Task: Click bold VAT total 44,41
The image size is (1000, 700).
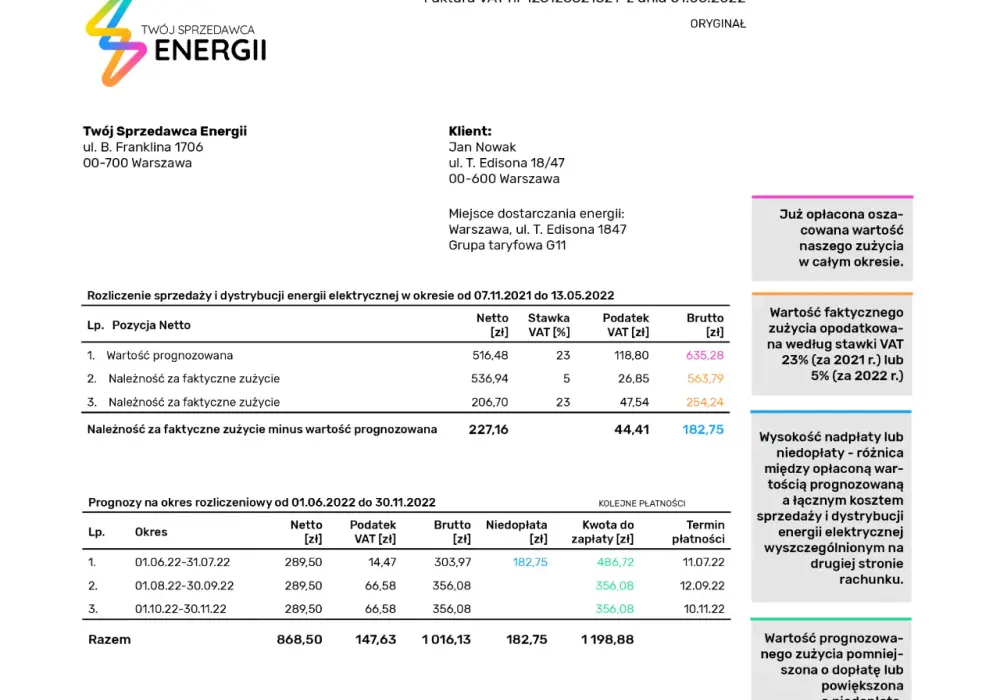Action: coord(631,430)
